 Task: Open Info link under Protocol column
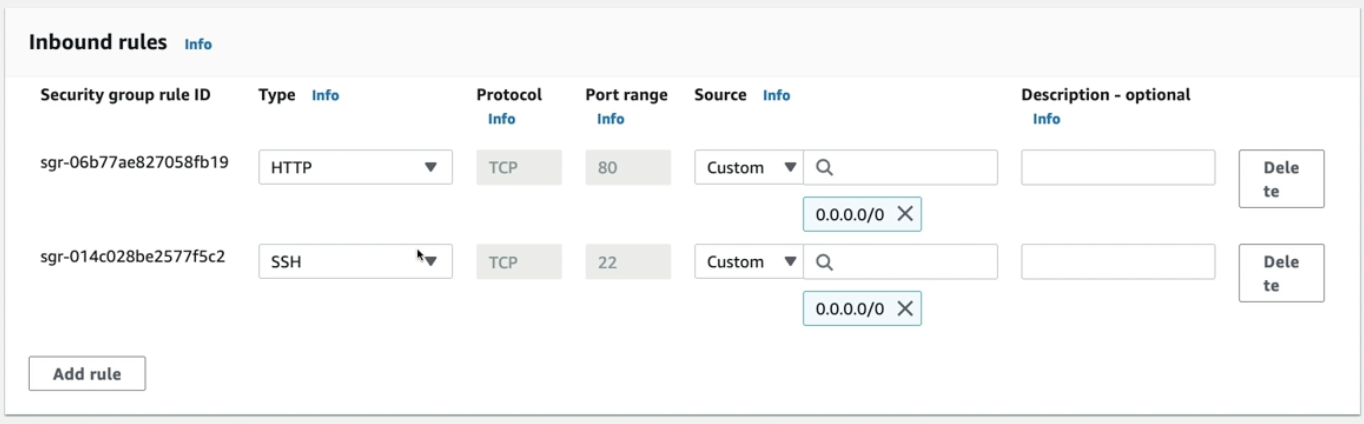[501, 119]
